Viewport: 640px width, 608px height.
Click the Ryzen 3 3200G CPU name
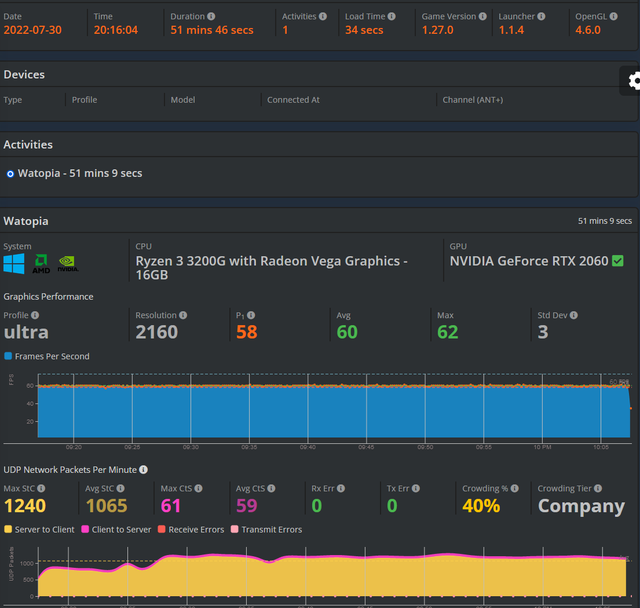tap(271, 268)
